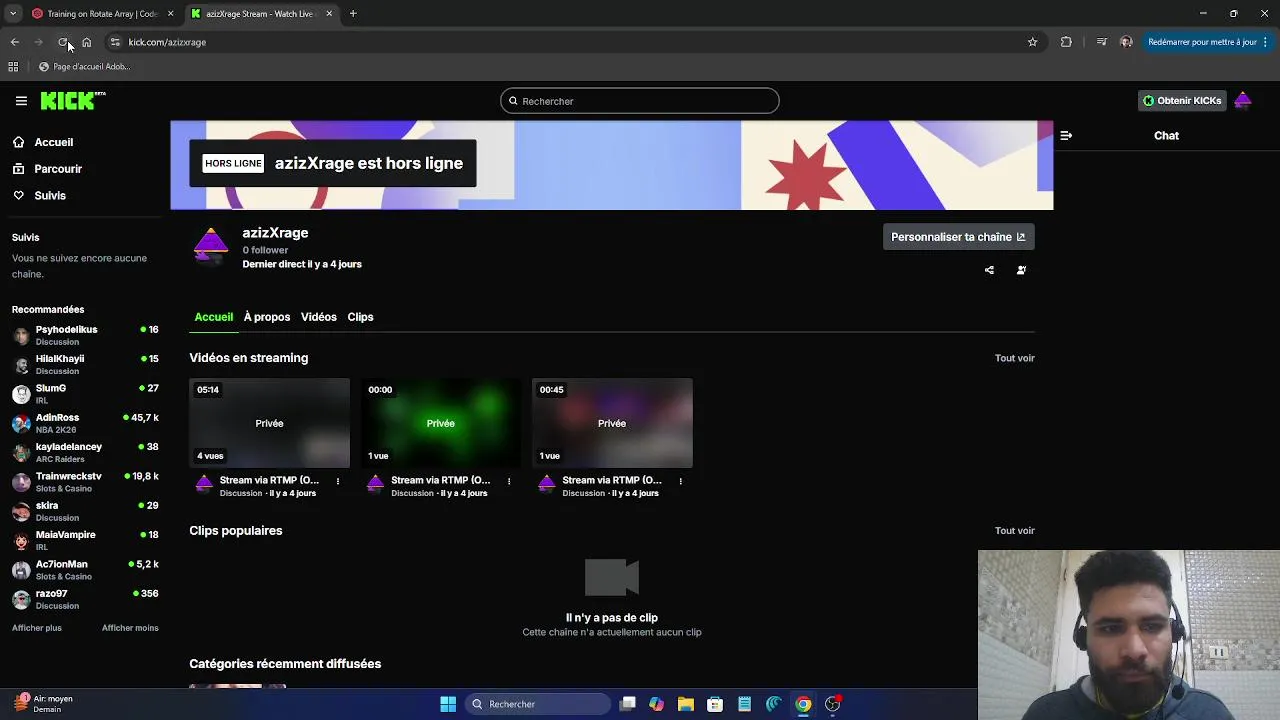The image size is (1280, 720).
Task: Open Copilot from the taskbar
Action: pyautogui.click(x=656, y=704)
